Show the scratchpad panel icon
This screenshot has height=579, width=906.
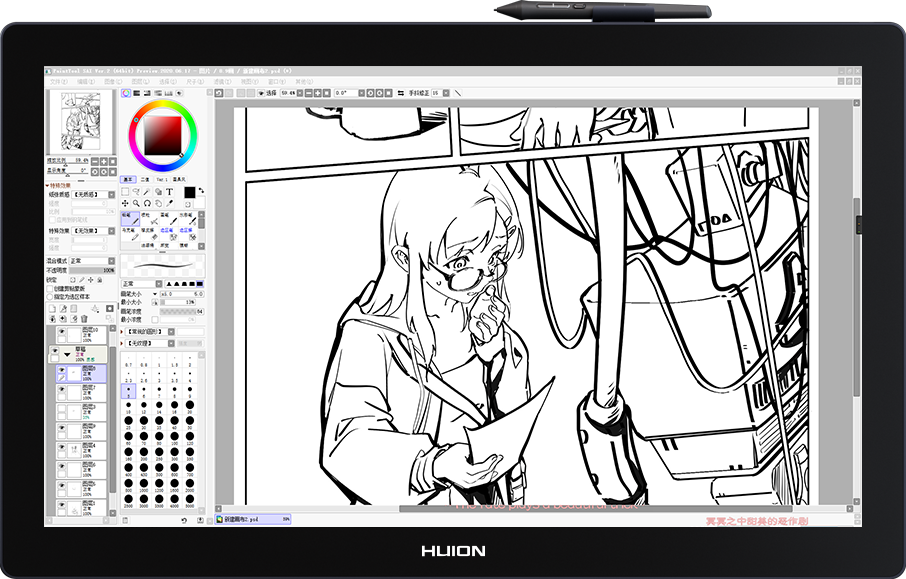(x=179, y=93)
